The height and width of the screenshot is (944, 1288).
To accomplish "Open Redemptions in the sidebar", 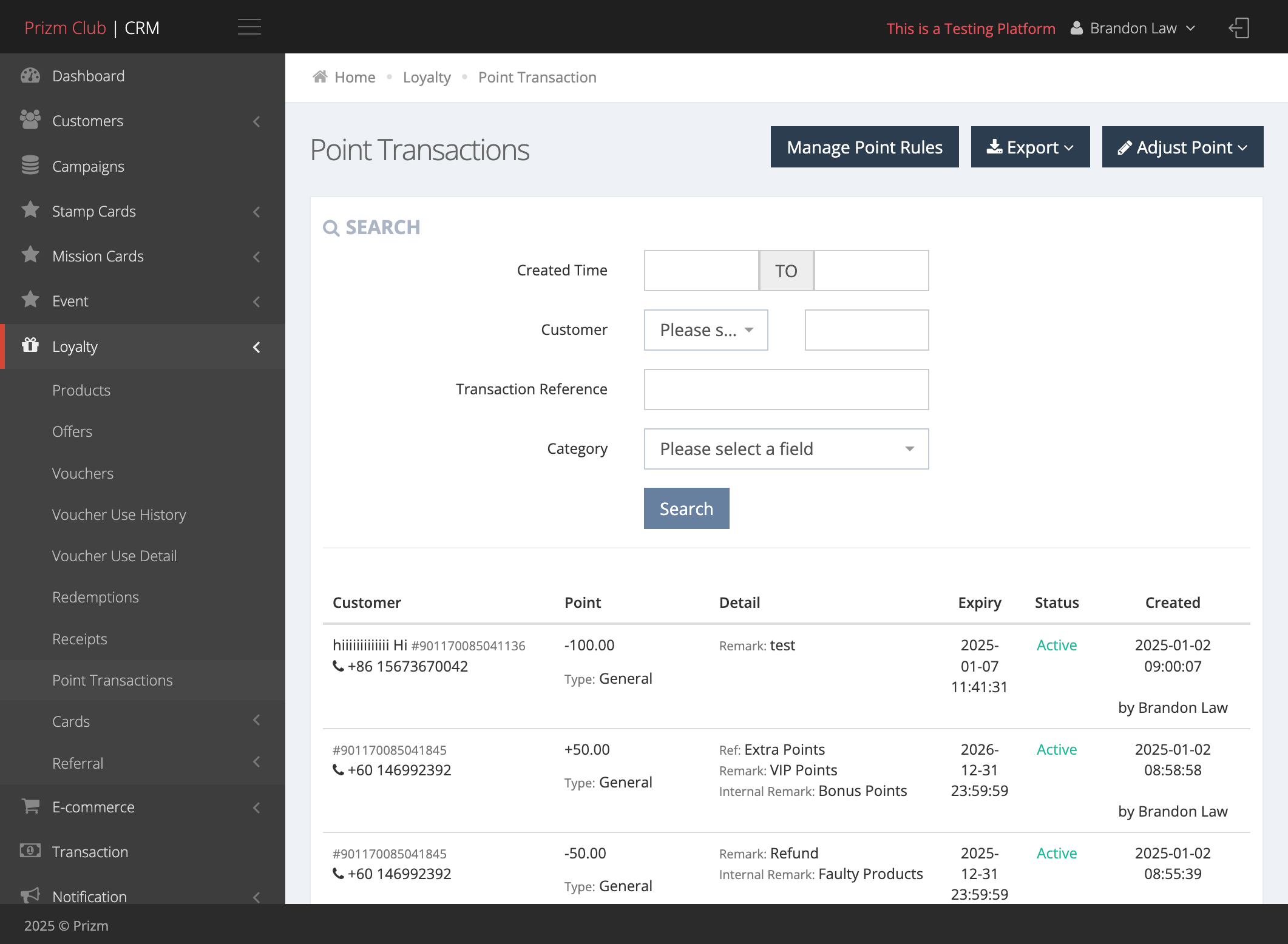I will pos(95,597).
